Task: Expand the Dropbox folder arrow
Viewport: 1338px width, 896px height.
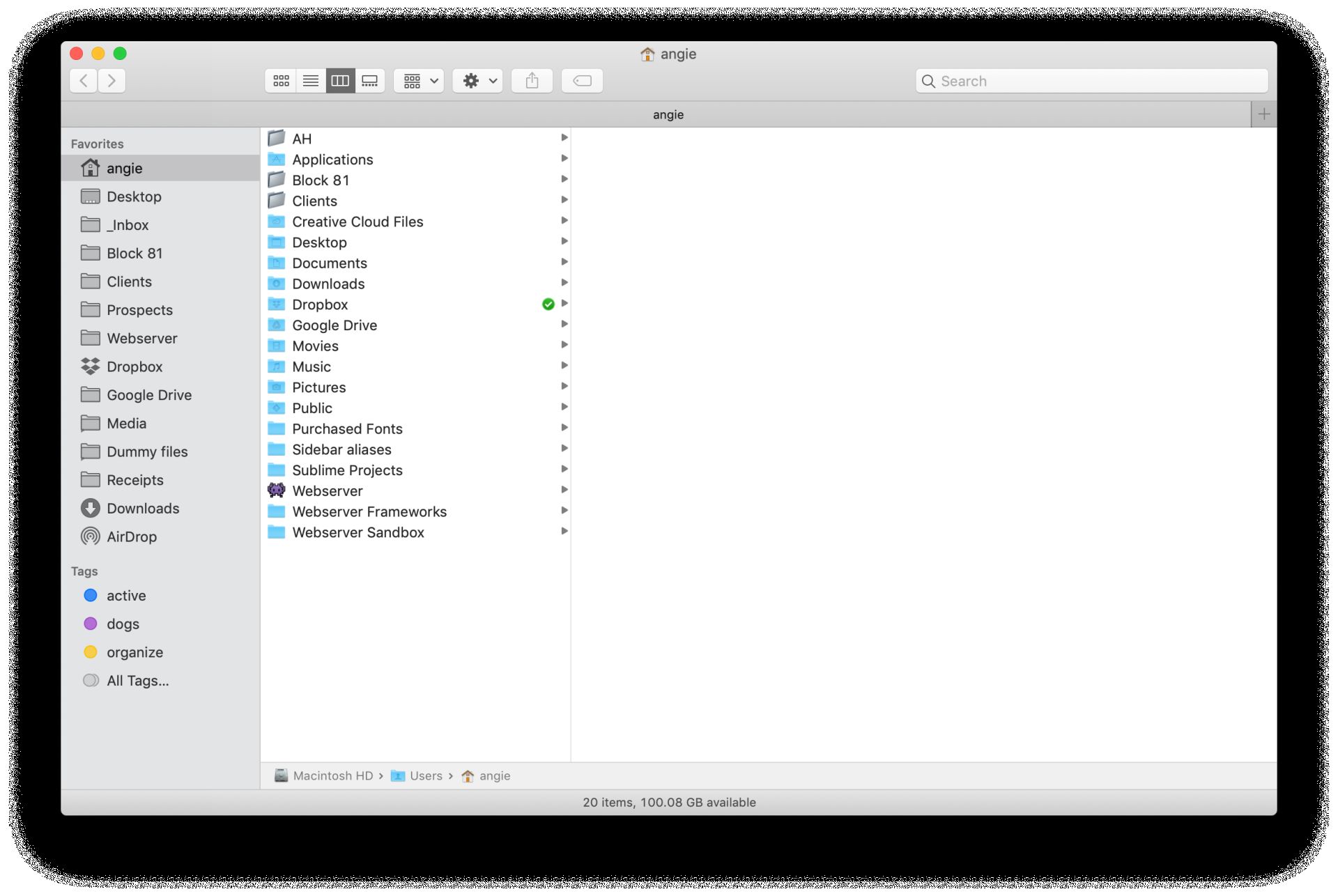Action: 564,304
